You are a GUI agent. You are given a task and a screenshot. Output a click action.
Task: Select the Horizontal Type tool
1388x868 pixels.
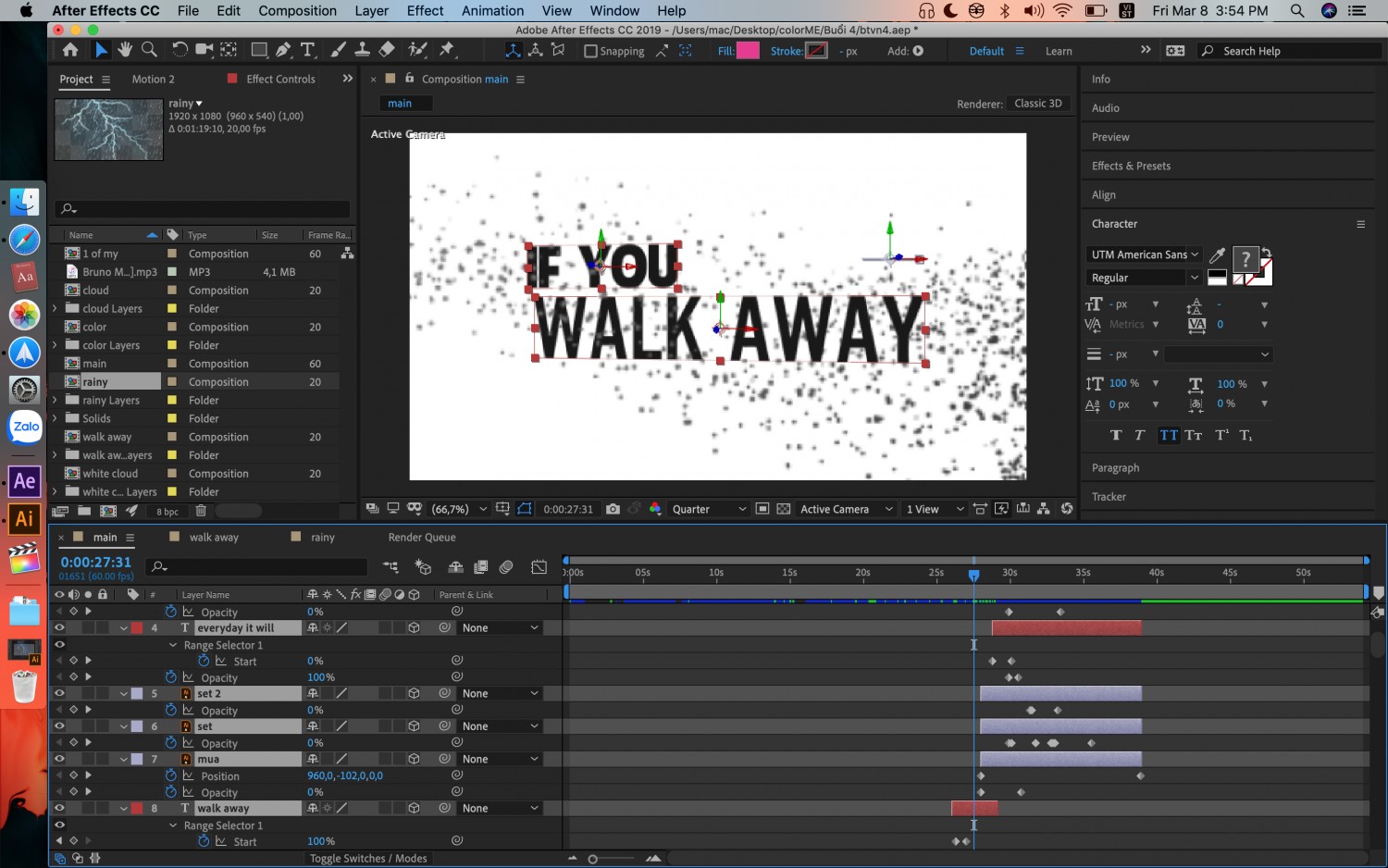pyautogui.click(x=308, y=50)
